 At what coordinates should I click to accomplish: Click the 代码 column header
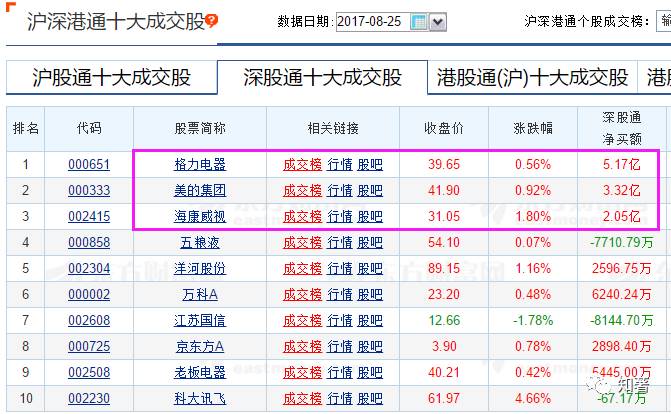(89, 128)
